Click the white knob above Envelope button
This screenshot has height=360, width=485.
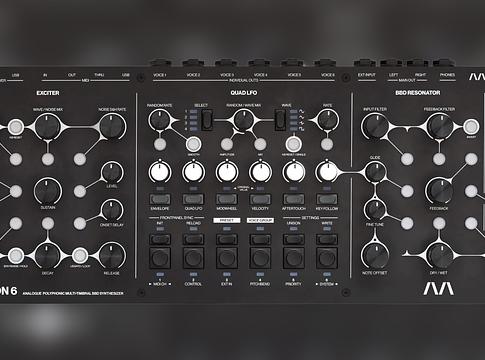pyautogui.click(x=160, y=172)
